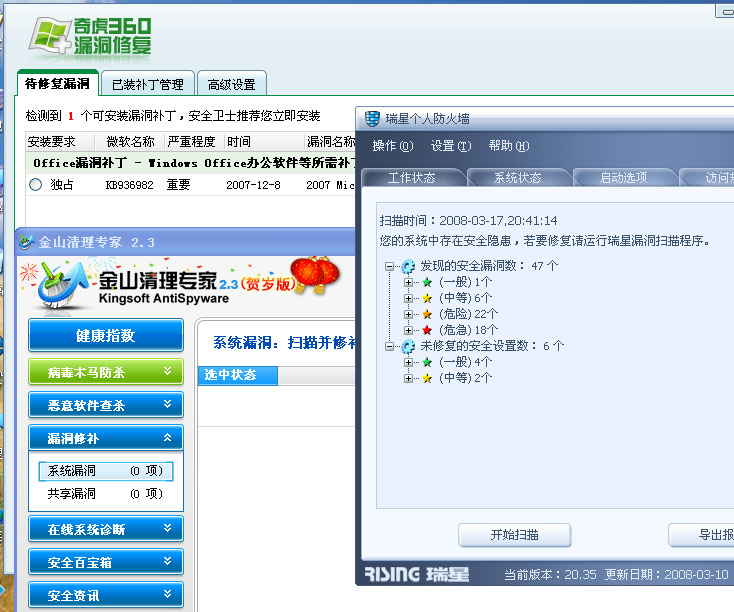Click yellow star of (中等) 2个 row
Image resolution: width=734 pixels, height=612 pixels.
coord(427,378)
